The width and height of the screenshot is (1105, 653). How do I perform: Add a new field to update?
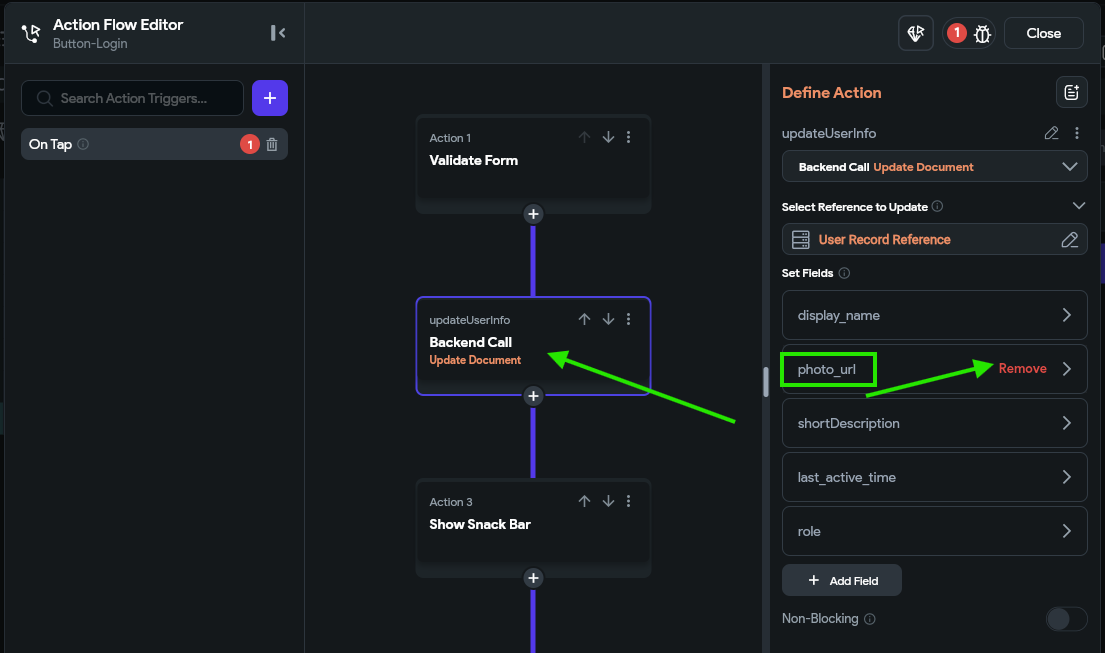click(x=842, y=580)
